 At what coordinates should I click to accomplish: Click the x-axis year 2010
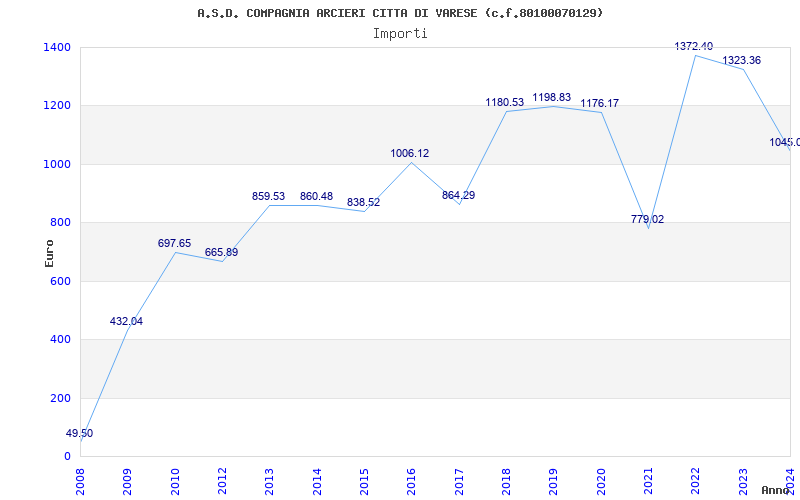pos(175,482)
